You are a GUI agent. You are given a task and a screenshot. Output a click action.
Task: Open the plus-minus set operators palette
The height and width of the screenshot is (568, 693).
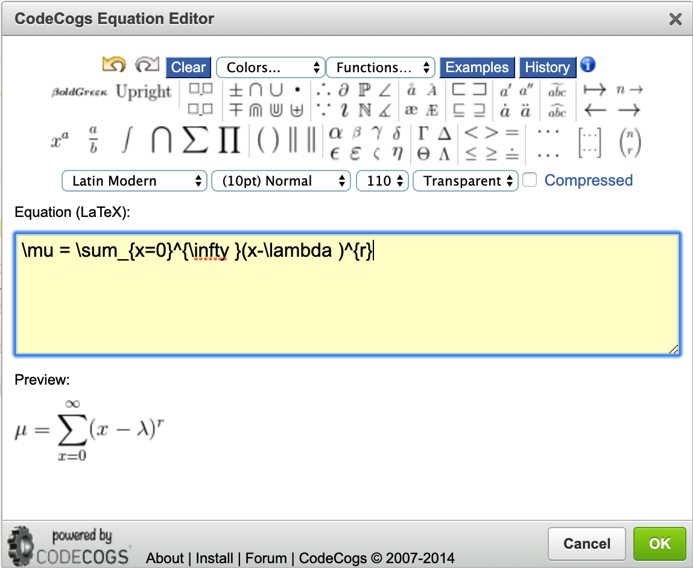point(266,100)
